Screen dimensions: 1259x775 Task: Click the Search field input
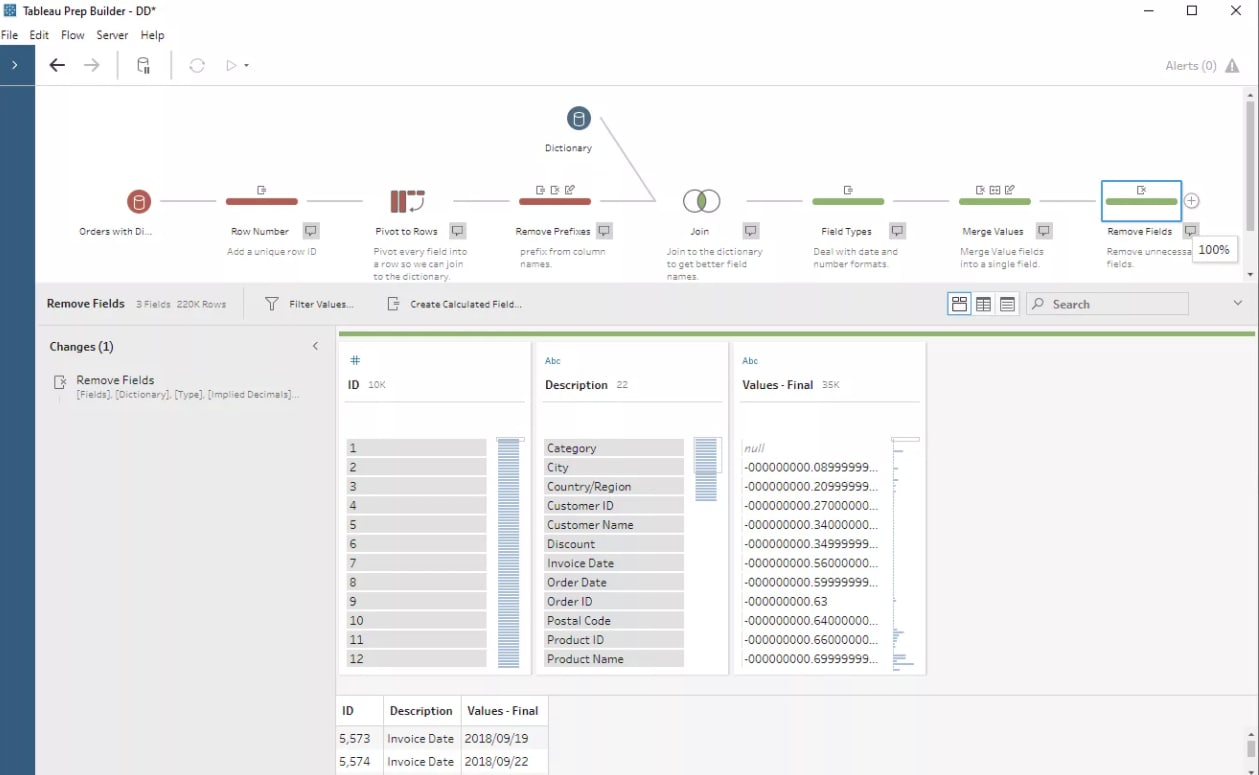coord(1108,304)
